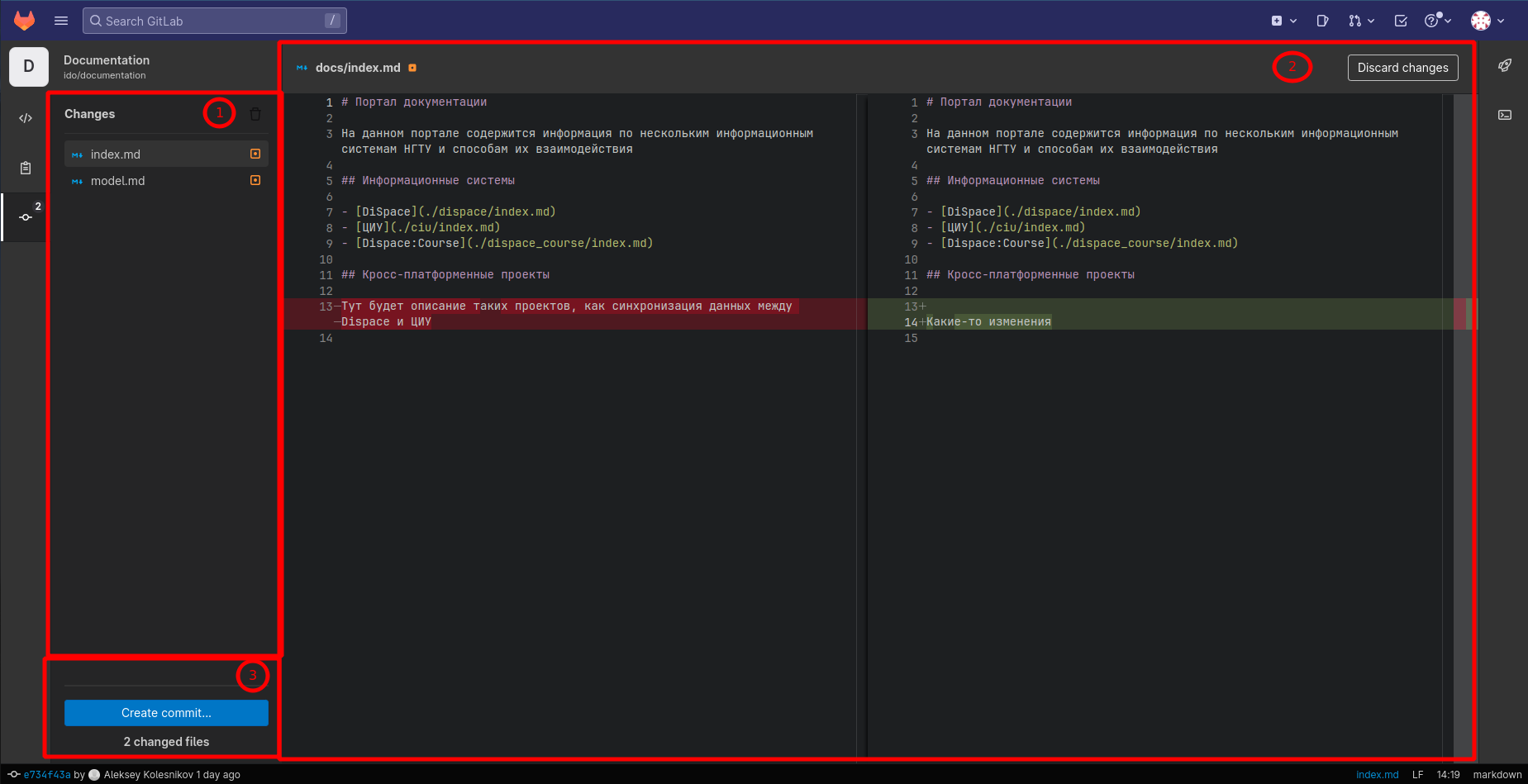
Task: Click index.md link in the status bar
Action: (1378, 775)
